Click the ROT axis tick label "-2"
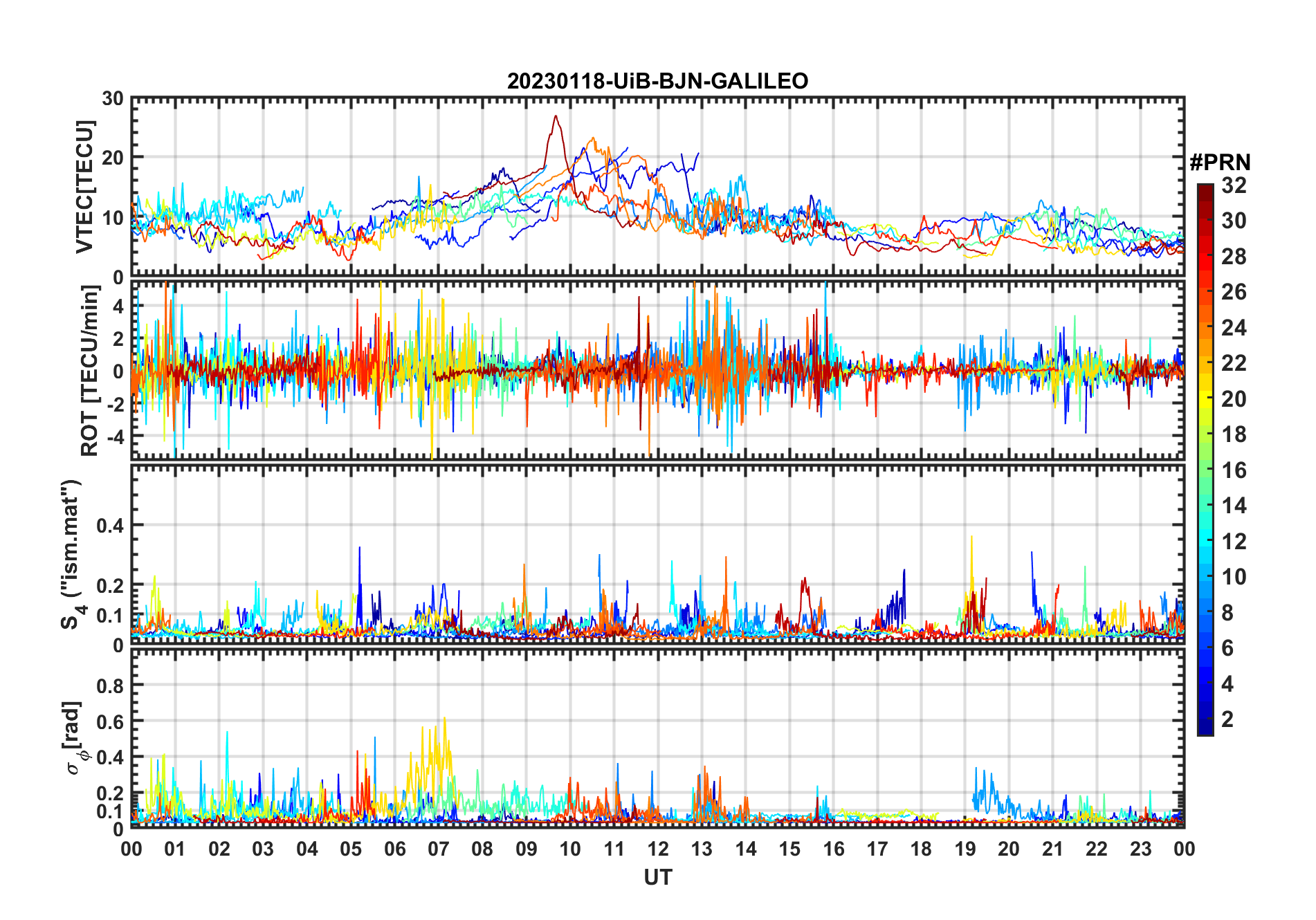Screen dimensions: 1316x920 116,404
